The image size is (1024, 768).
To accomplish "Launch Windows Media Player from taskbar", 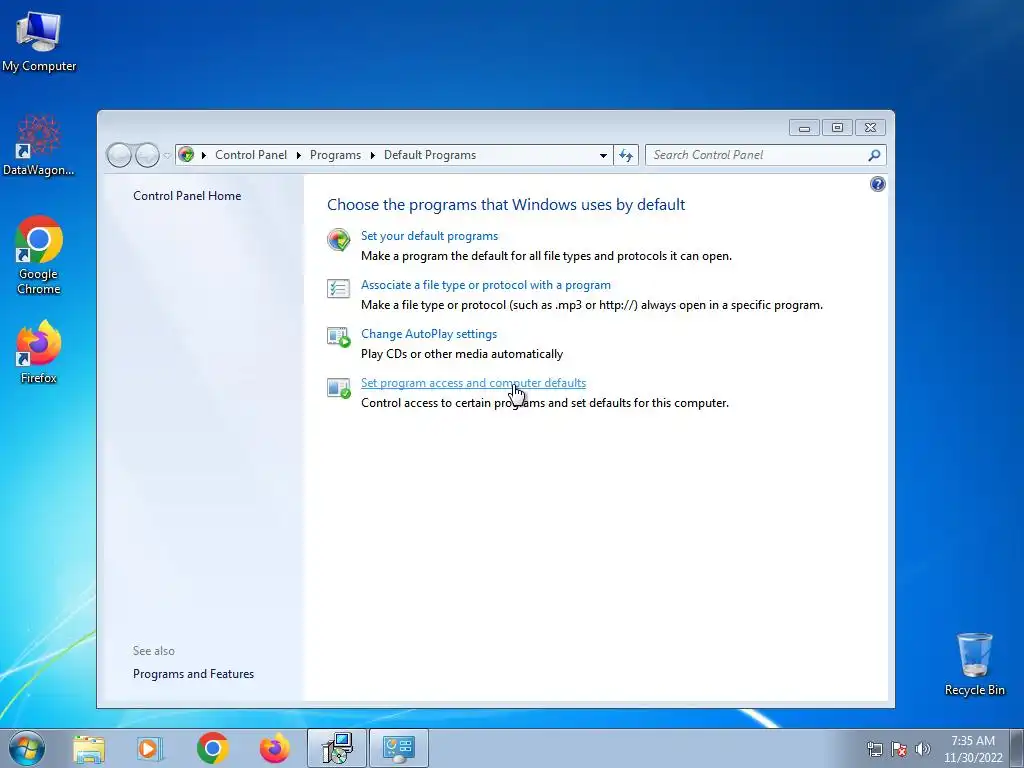I will pos(150,748).
